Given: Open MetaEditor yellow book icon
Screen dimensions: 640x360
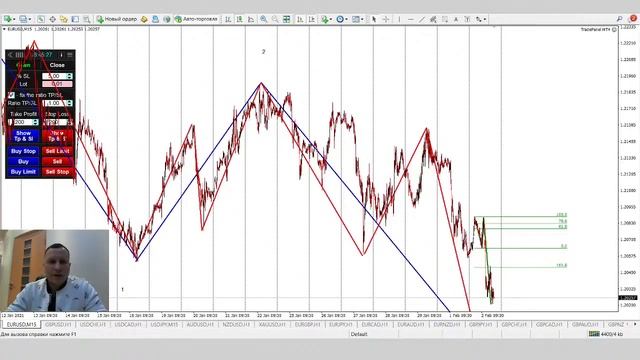Looking at the screenshot, I should coord(144,19).
